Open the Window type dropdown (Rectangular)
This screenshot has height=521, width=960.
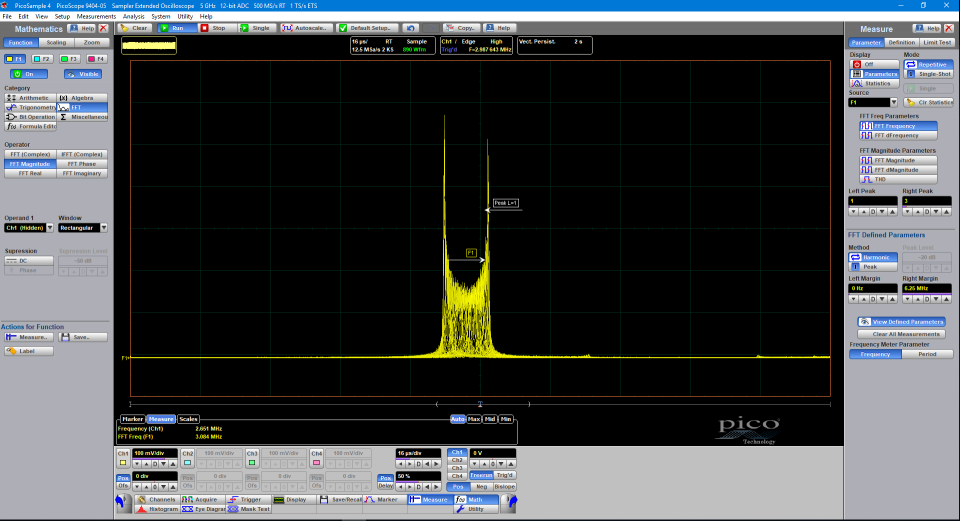tap(83, 228)
